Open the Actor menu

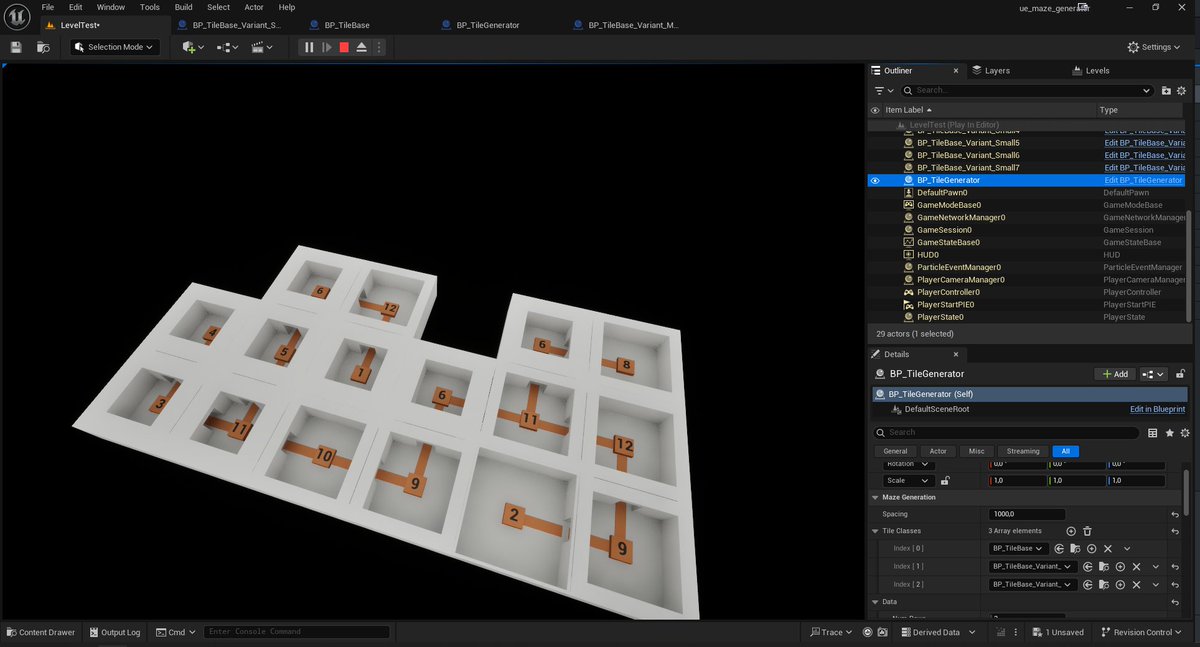click(254, 7)
